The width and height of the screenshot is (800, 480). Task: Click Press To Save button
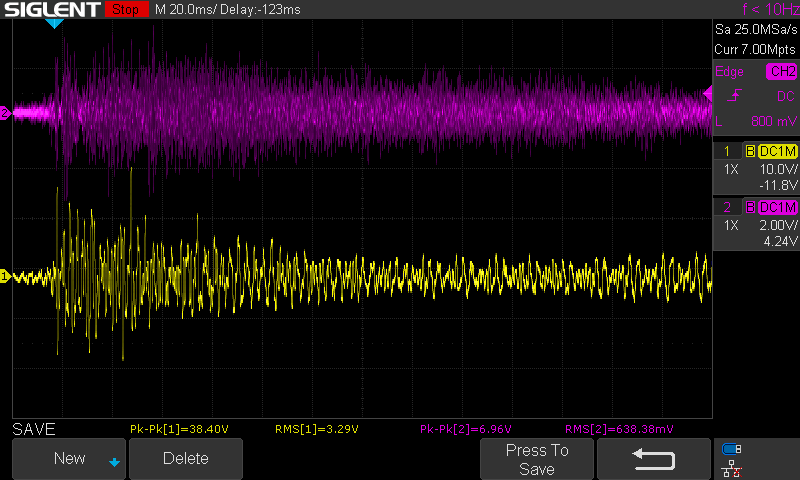pos(537,459)
